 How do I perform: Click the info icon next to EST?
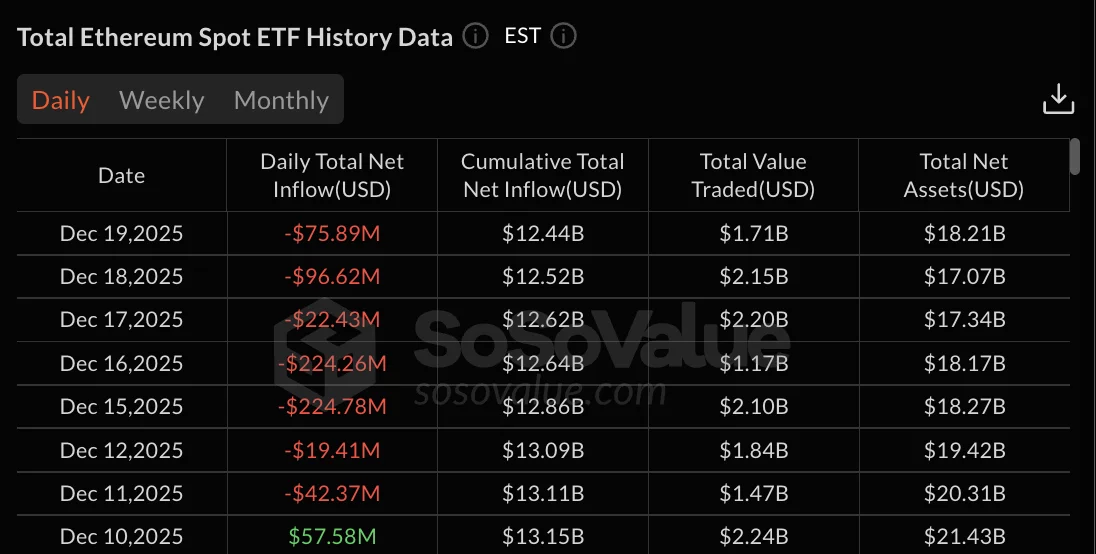pos(564,37)
